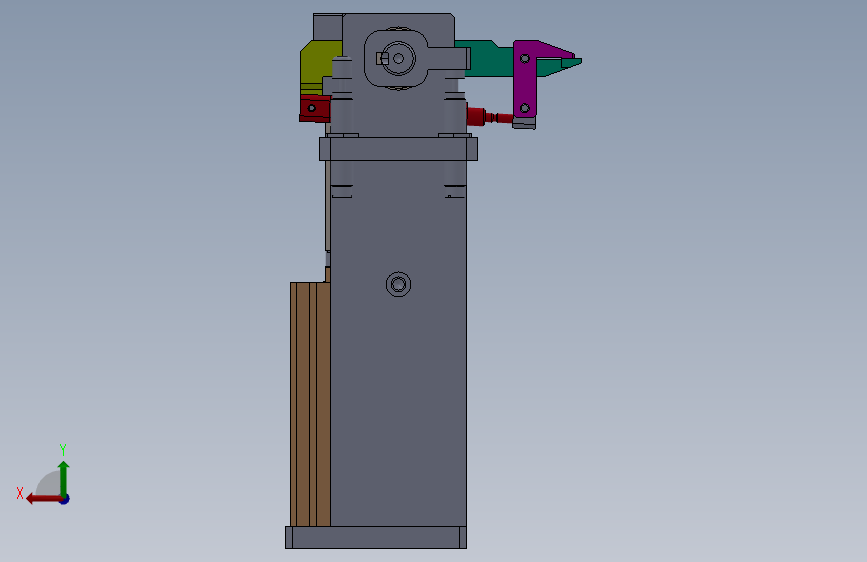Select the red plunger pin on the right
Viewport: 867px width, 562px height.
click(489, 117)
